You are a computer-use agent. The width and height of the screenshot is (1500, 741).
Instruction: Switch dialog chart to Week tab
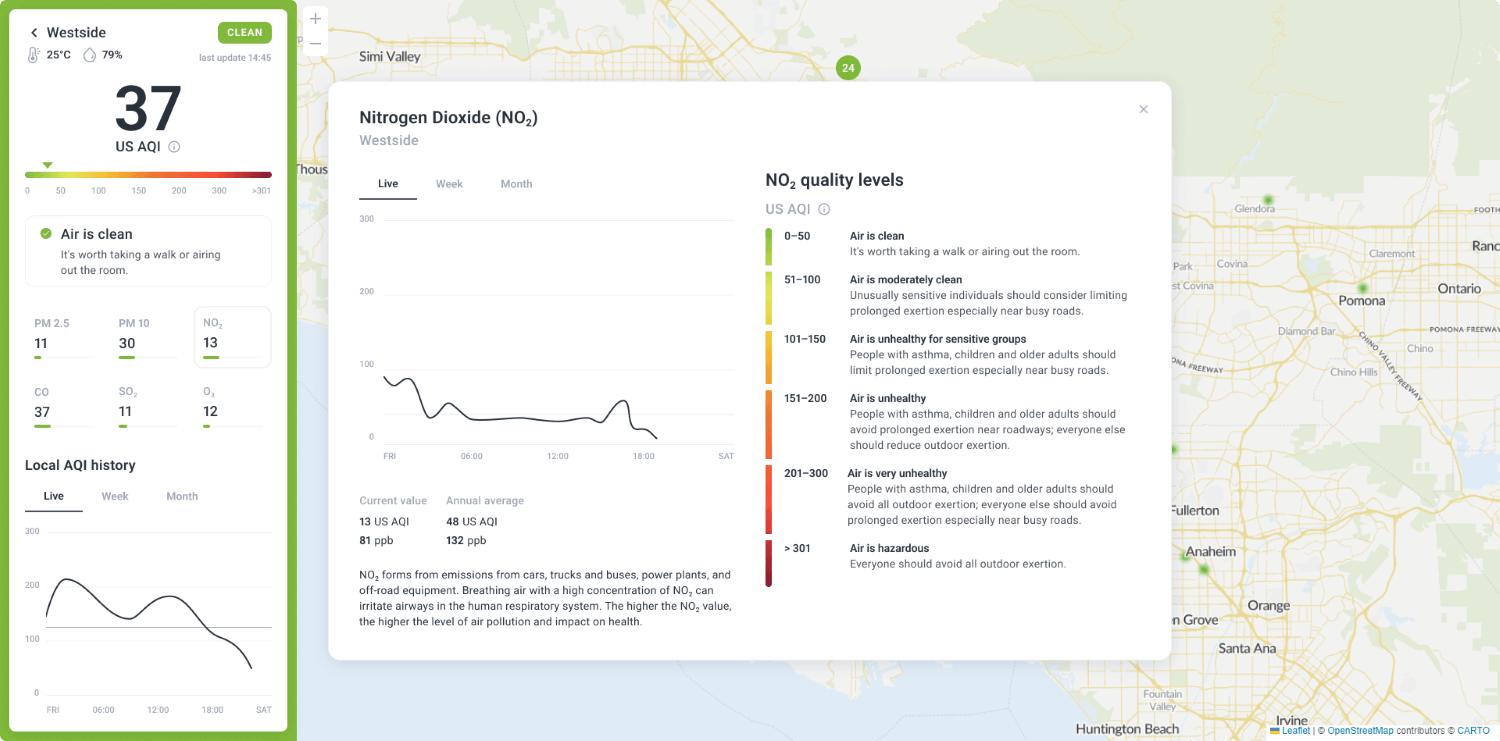click(x=449, y=184)
